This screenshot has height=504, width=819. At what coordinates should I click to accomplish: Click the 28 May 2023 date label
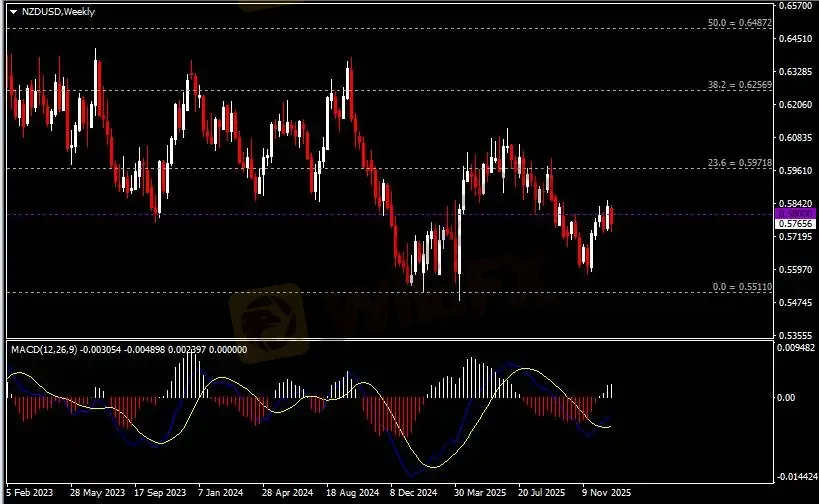(x=97, y=493)
